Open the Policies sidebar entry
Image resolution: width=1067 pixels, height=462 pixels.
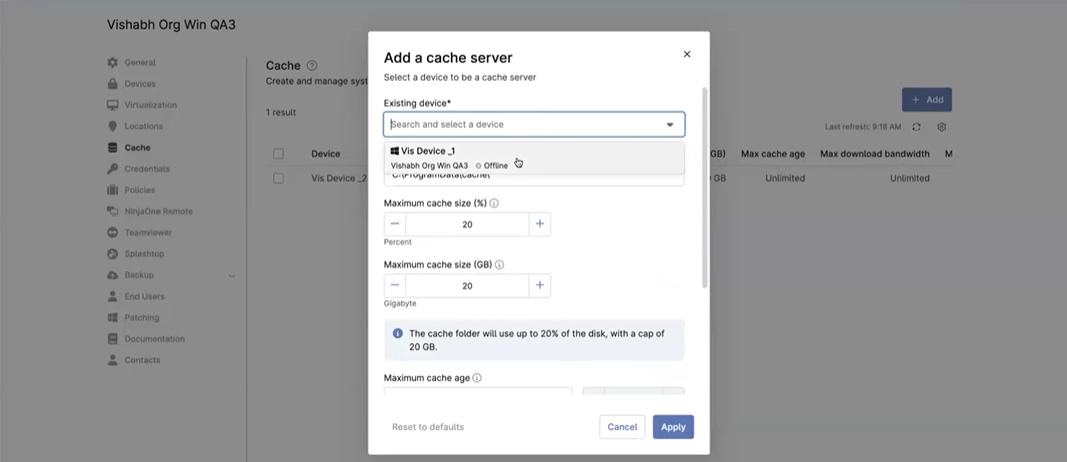coord(139,190)
